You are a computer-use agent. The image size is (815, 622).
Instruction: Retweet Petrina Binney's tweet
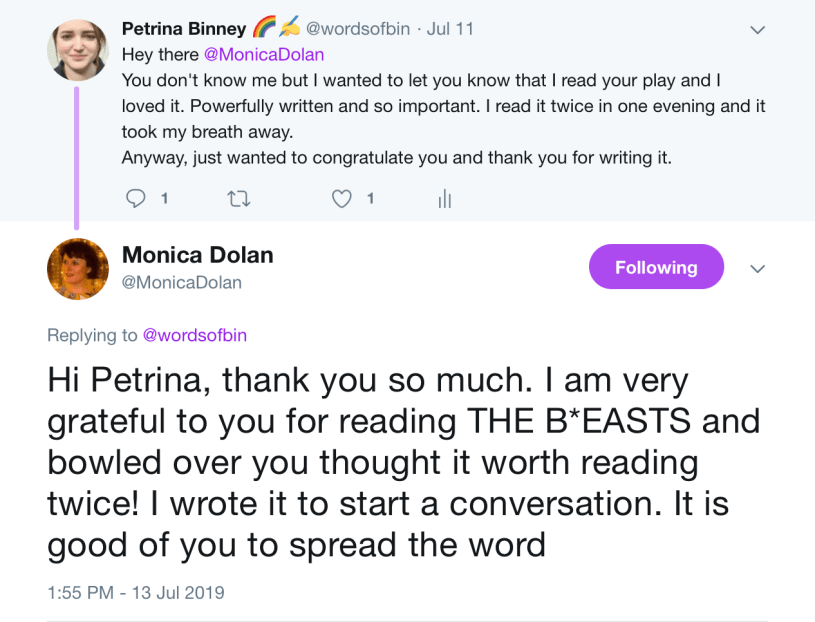[x=239, y=199]
